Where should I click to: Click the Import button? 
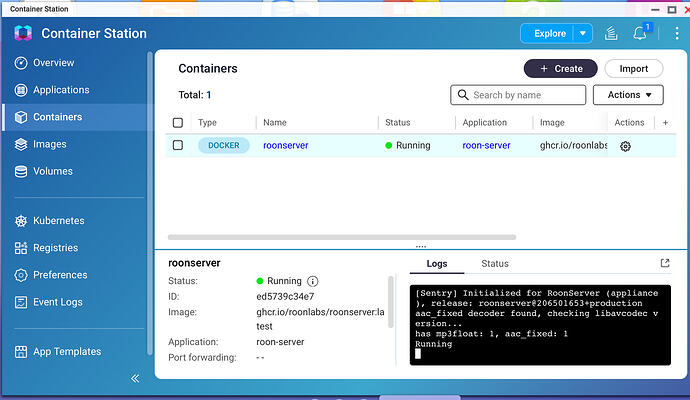click(x=634, y=69)
